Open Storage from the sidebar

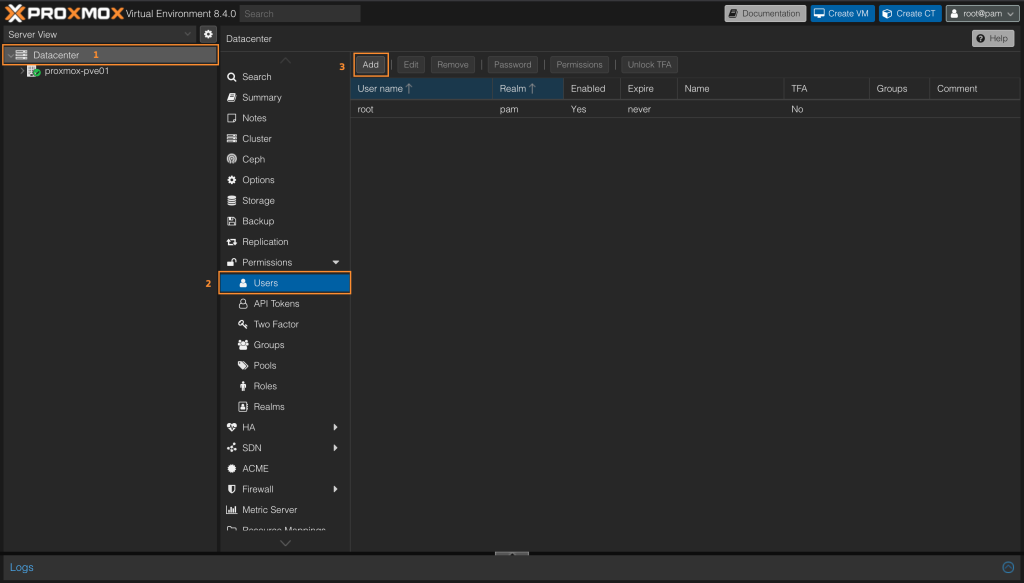click(x=257, y=201)
